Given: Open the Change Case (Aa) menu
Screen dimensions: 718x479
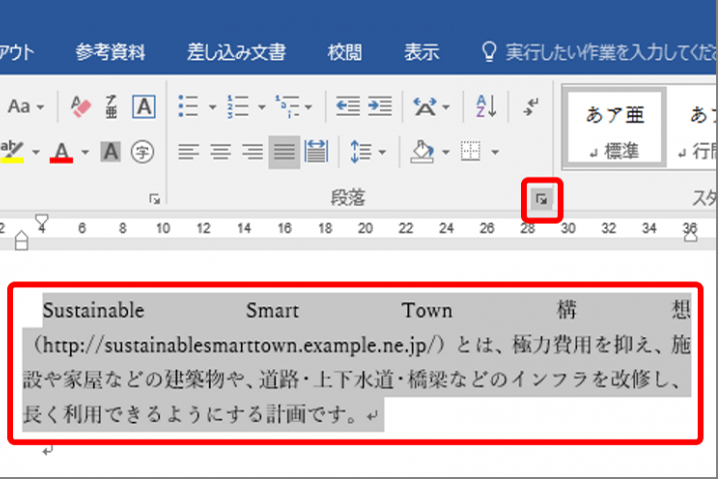Looking at the screenshot, I should 26,107.
